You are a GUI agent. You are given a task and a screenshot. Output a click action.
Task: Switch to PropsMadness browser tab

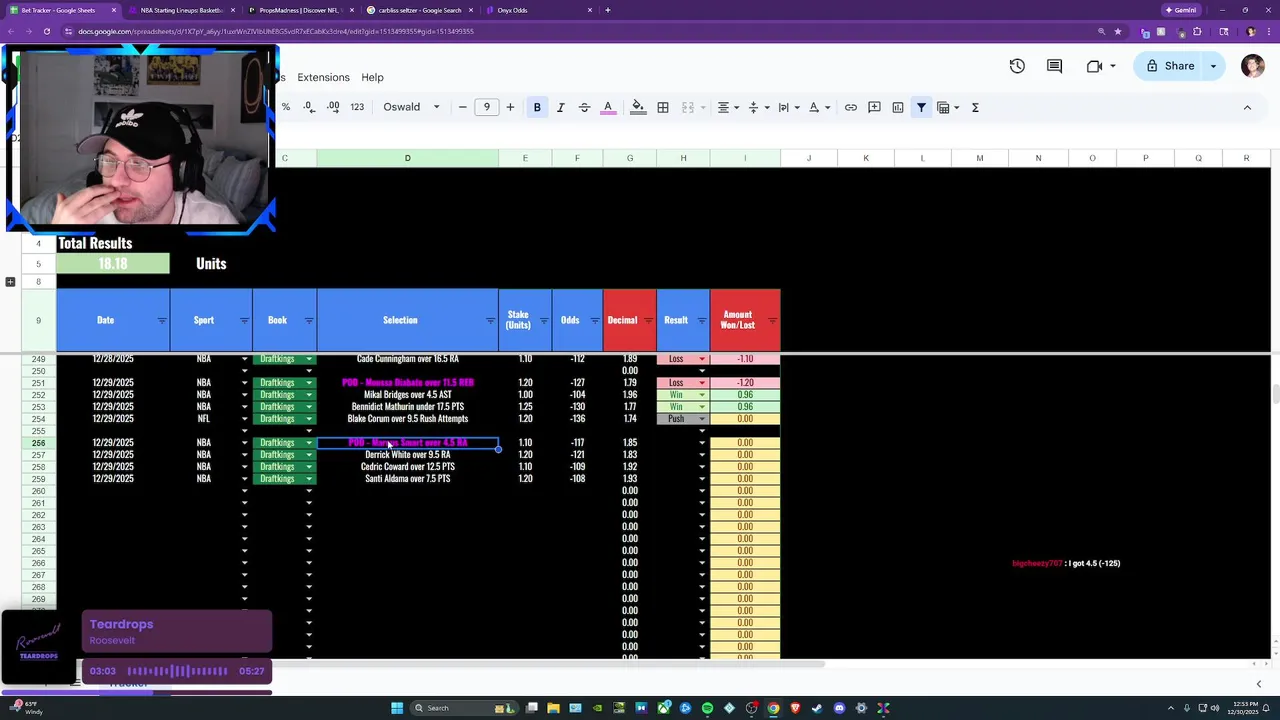300,10
